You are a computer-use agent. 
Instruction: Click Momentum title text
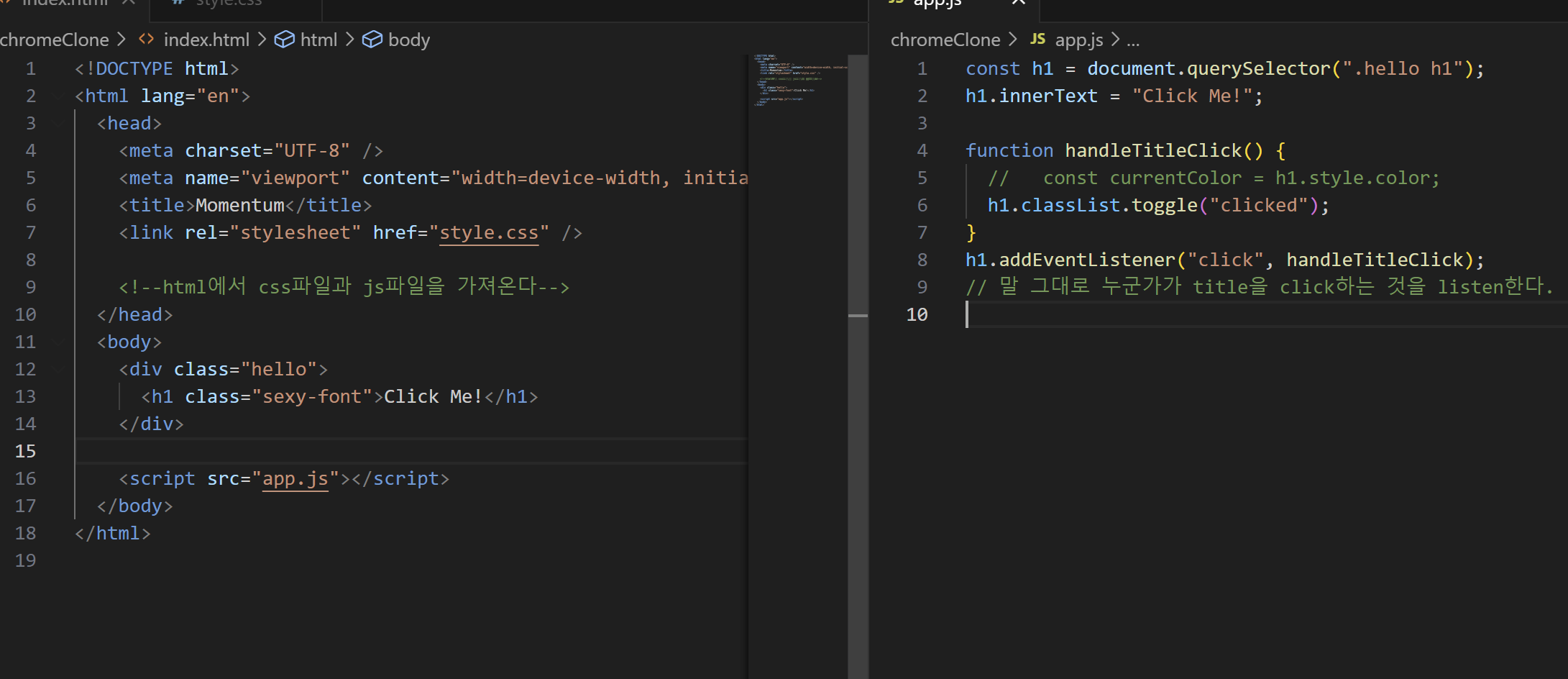[240, 205]
